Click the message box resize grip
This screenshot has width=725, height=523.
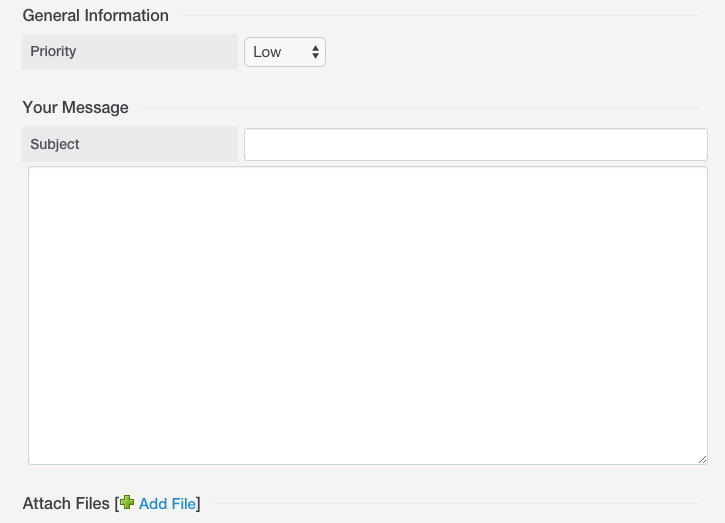coord(702,459)
